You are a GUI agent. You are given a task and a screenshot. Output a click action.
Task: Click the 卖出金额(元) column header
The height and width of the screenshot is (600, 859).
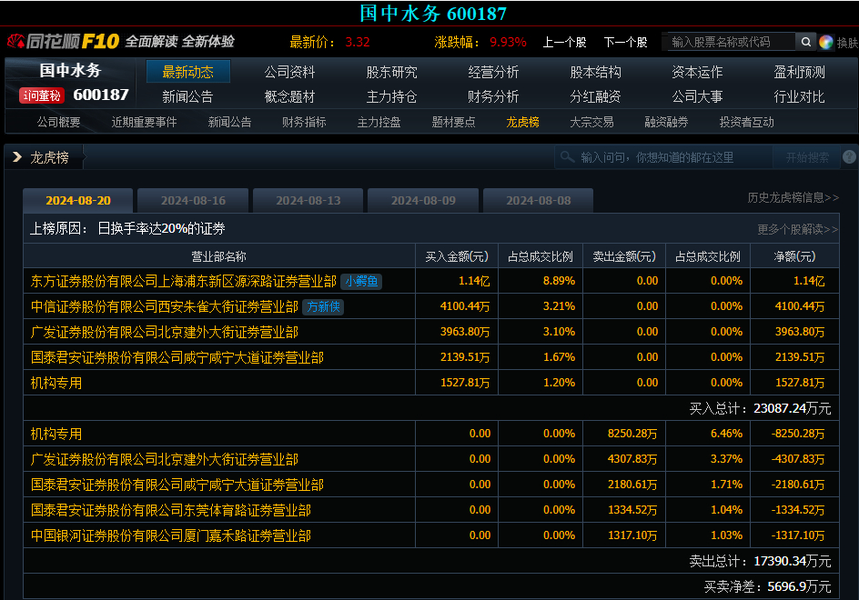click(624, 256)
